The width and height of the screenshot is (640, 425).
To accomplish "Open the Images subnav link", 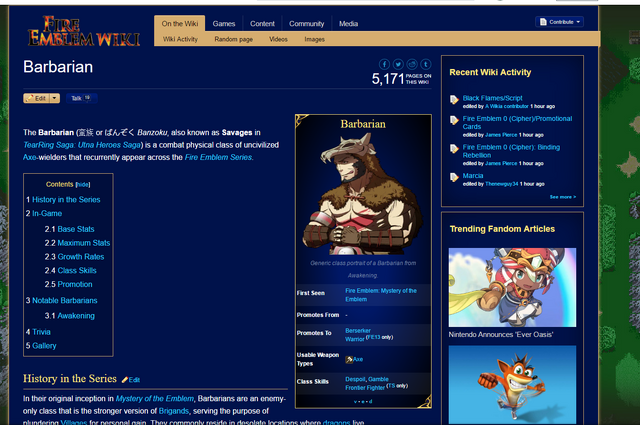I will 314,39.
